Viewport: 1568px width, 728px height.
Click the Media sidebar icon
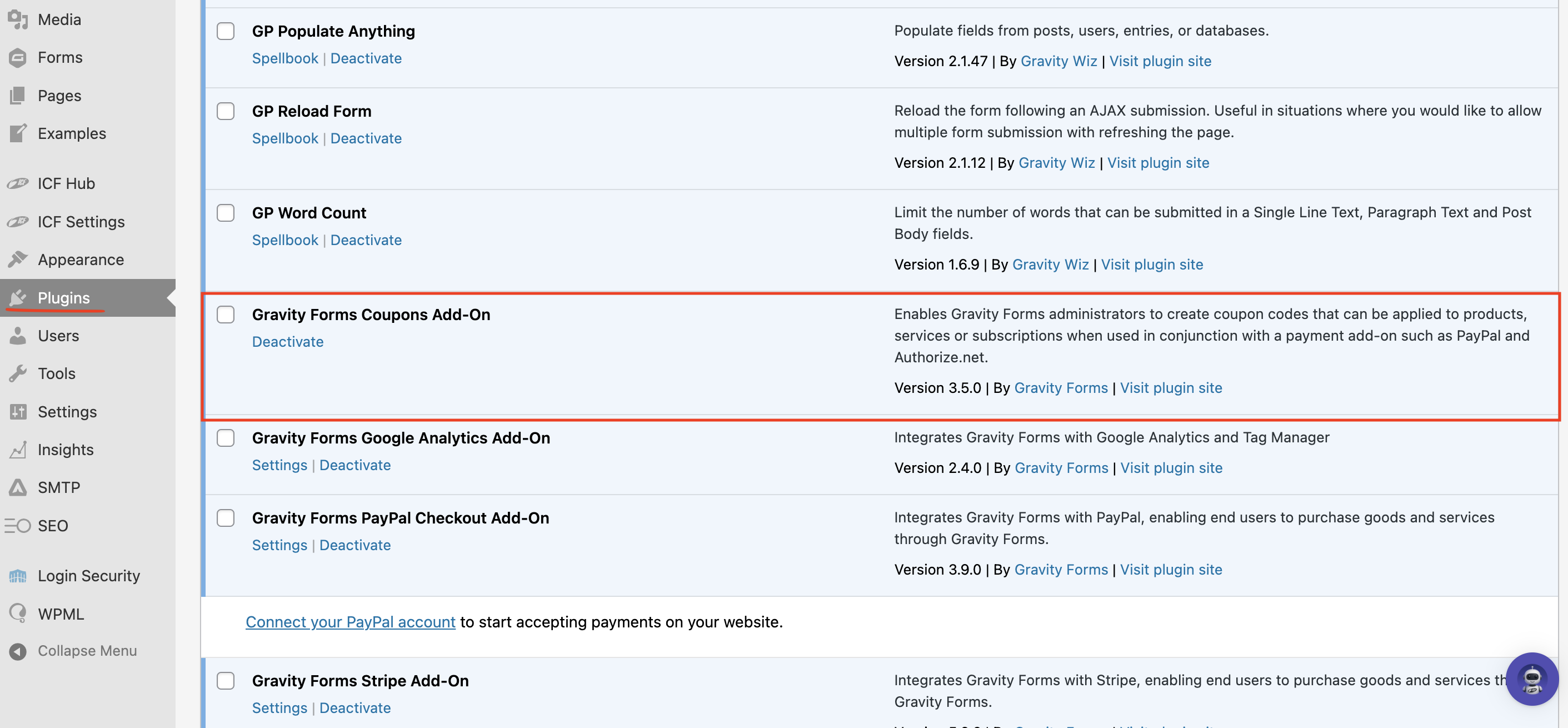(x=18, y=19)
